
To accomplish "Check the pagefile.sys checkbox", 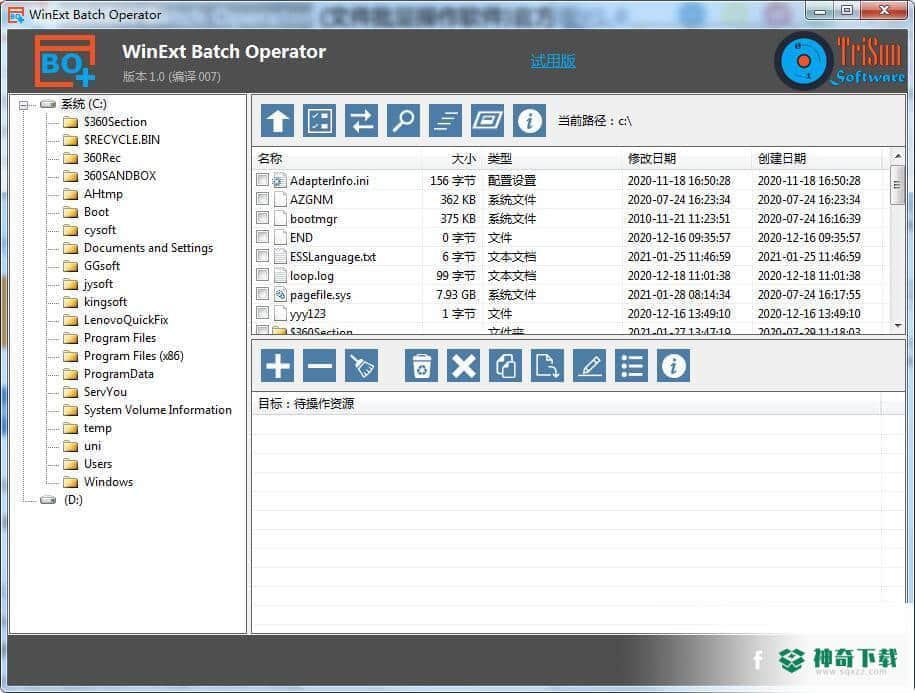I will [x=263, y=293].
